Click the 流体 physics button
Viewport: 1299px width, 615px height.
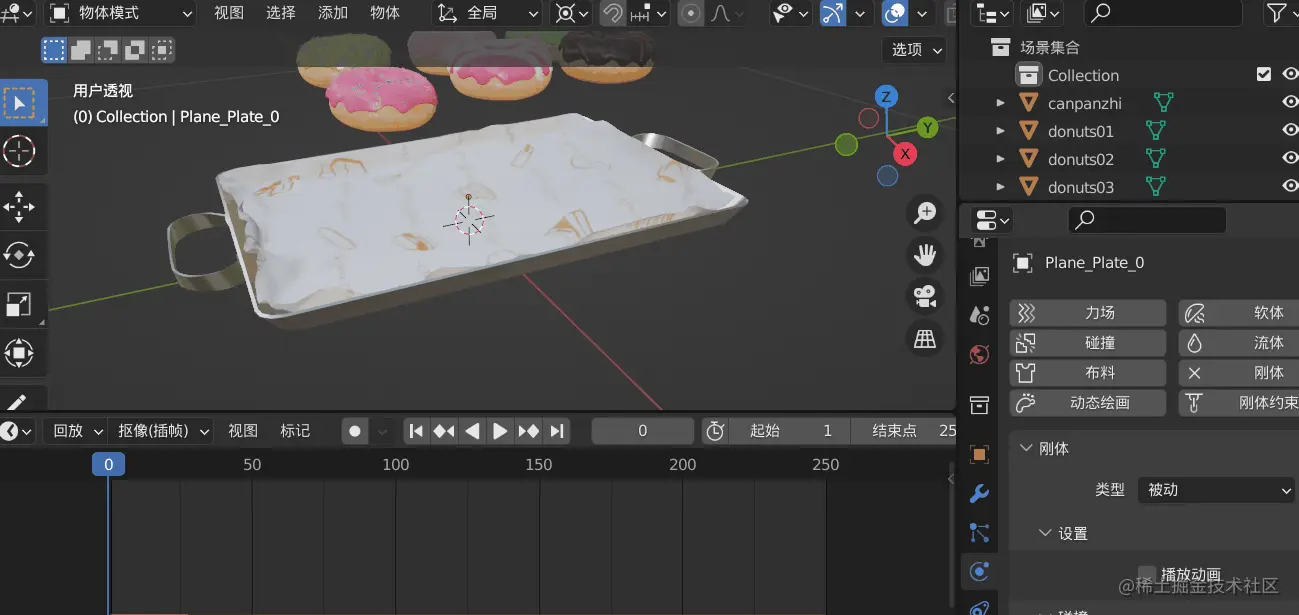1238,343
